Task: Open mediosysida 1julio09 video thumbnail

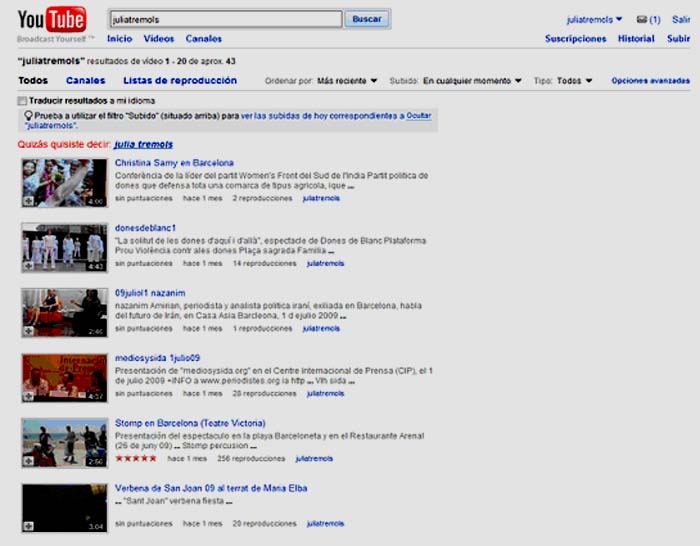Action: pyautogui.click(x=65, y=378)
